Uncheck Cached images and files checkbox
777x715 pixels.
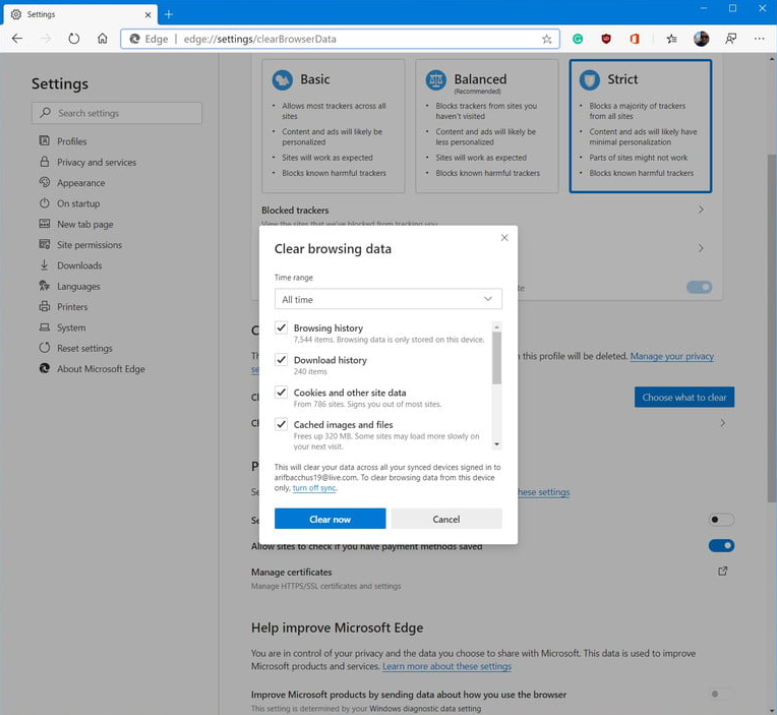281,424
